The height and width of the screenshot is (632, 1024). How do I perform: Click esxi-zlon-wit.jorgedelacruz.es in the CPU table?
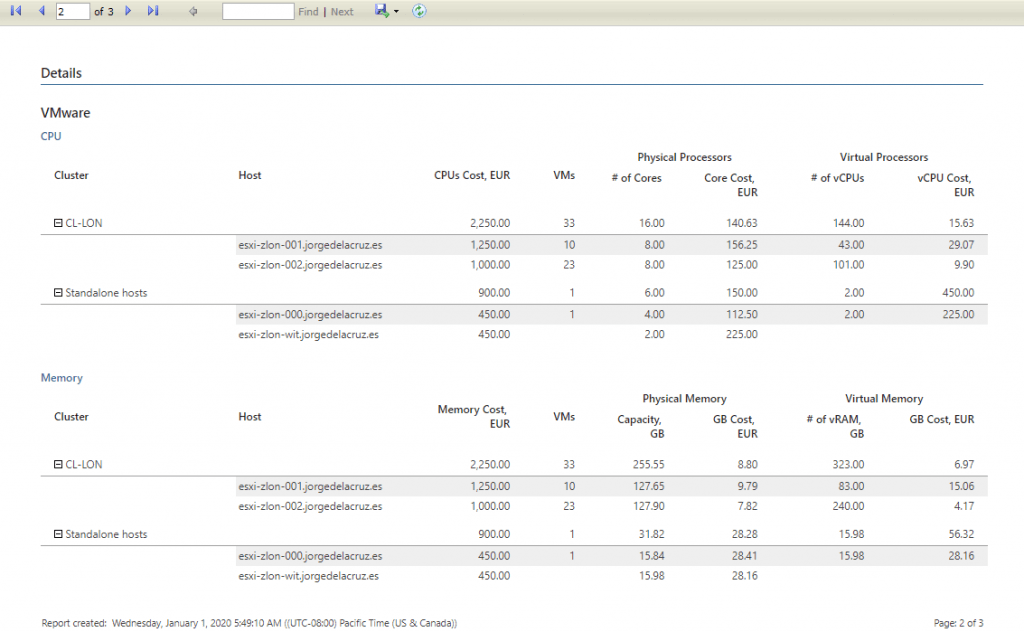[308, 334]
